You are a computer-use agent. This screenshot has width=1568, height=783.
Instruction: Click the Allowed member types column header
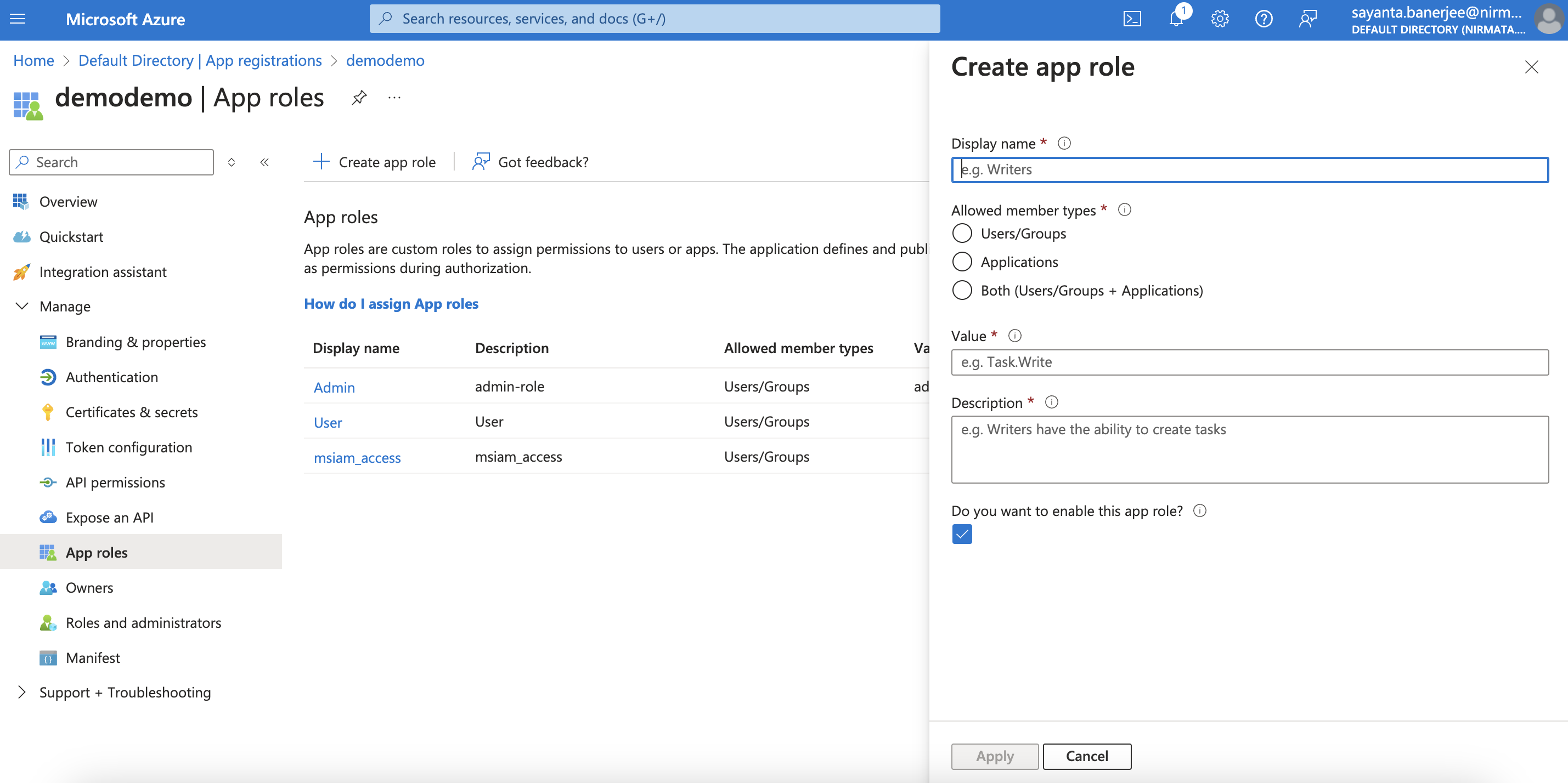798,348
